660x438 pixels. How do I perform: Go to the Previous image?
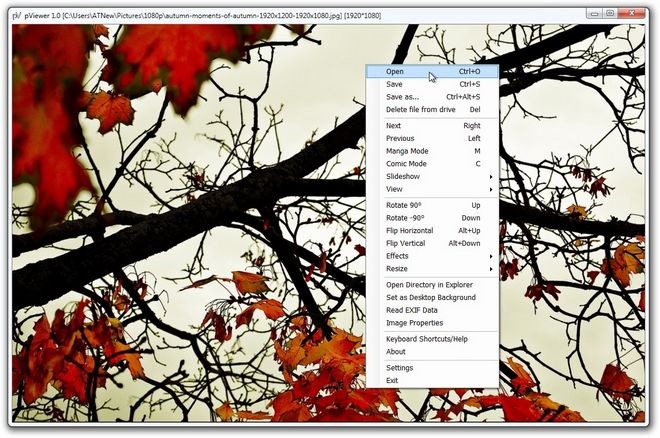click(x=400, y=139)
